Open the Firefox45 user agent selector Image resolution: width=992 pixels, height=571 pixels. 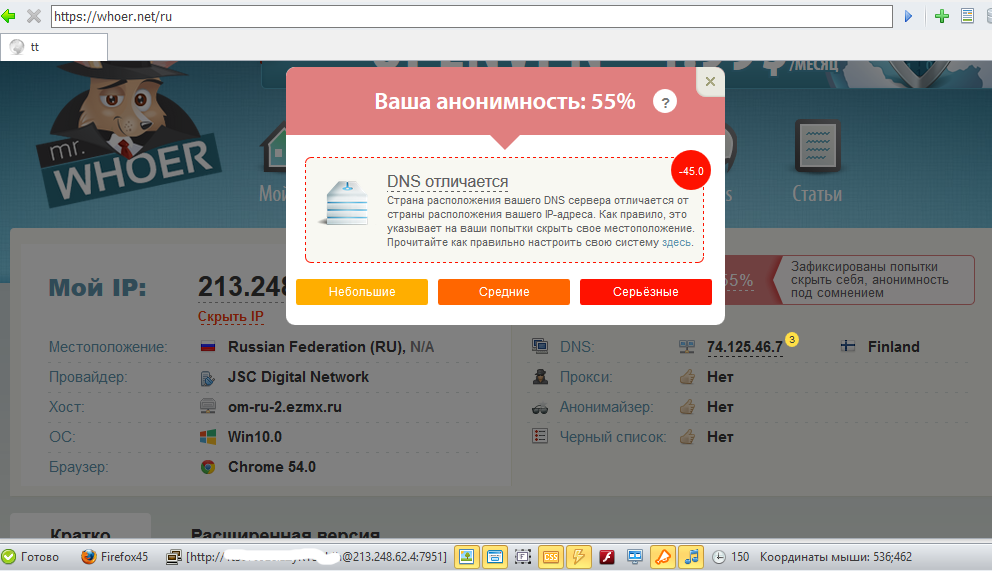click(x=113, y=557)
